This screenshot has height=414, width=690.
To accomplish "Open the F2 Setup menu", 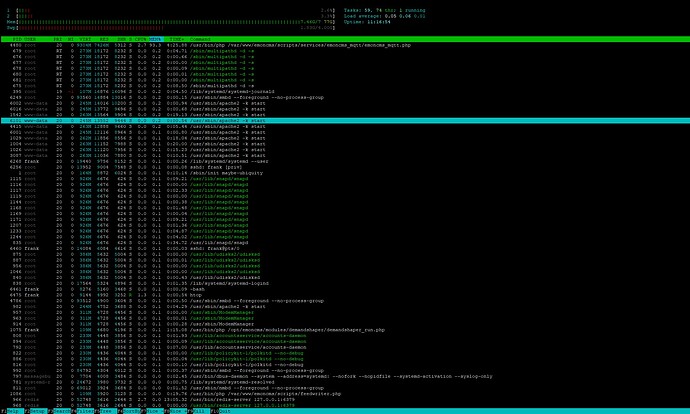I will click(37, 411).
